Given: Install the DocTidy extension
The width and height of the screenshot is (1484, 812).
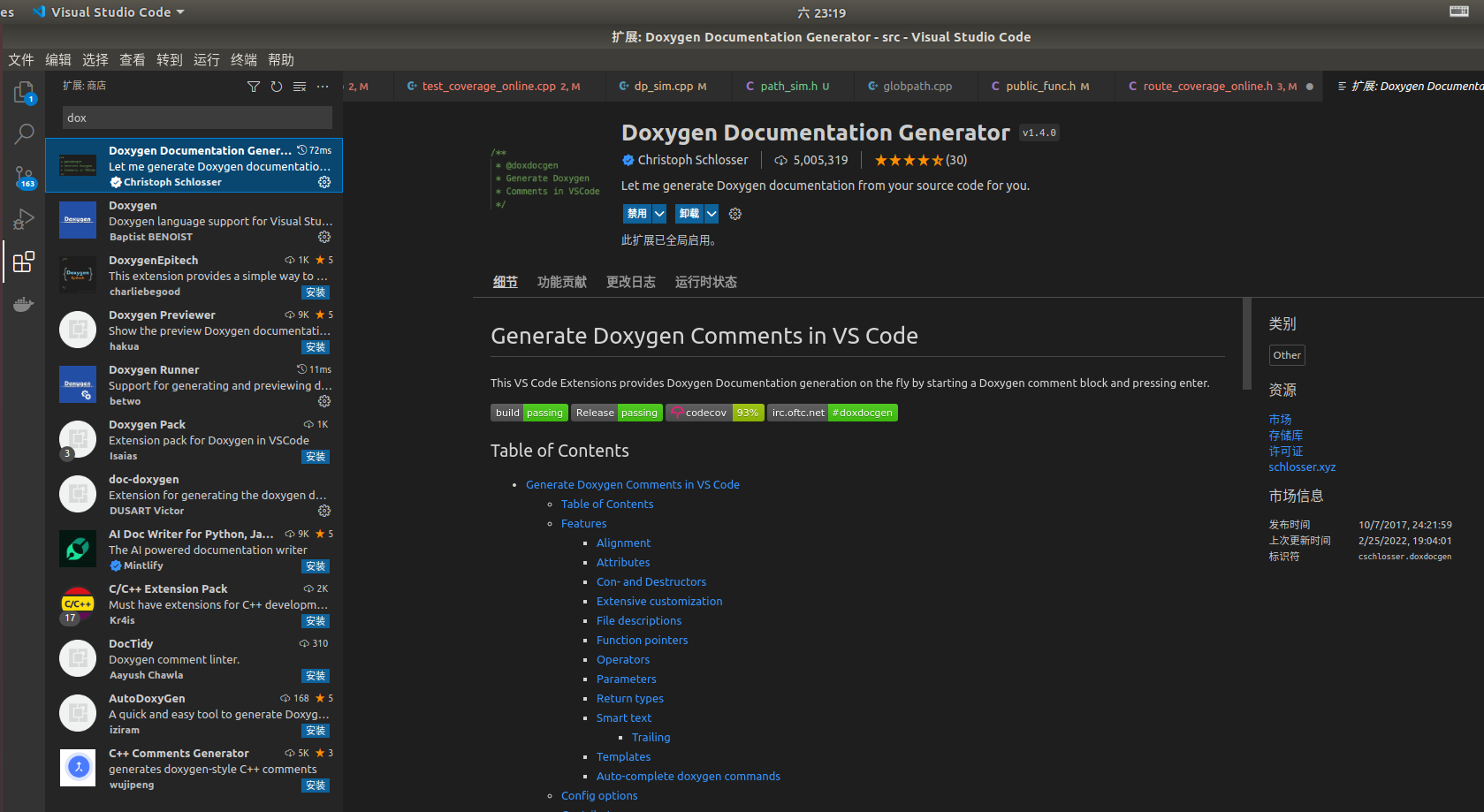Looking at the screenshot, I should [316, 676].
